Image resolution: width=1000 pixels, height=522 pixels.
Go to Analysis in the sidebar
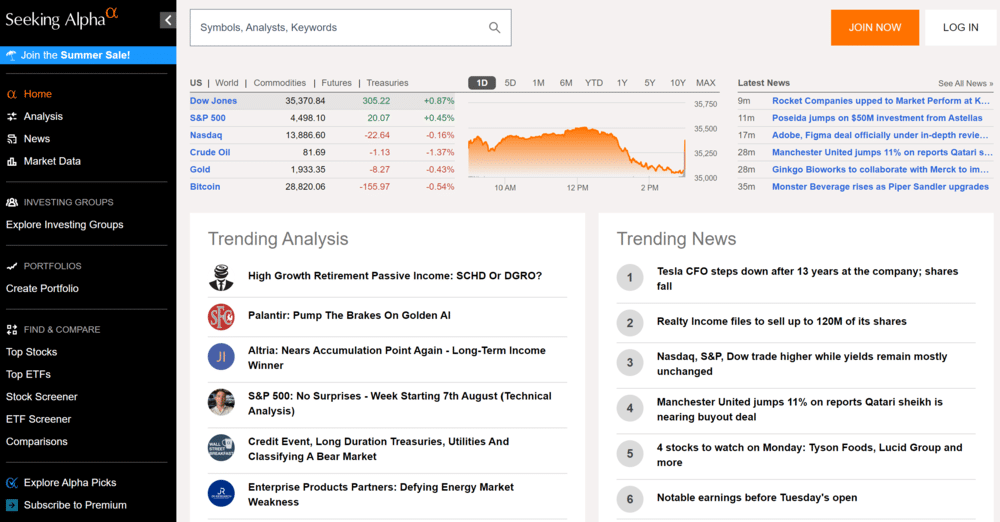[43, 116]
